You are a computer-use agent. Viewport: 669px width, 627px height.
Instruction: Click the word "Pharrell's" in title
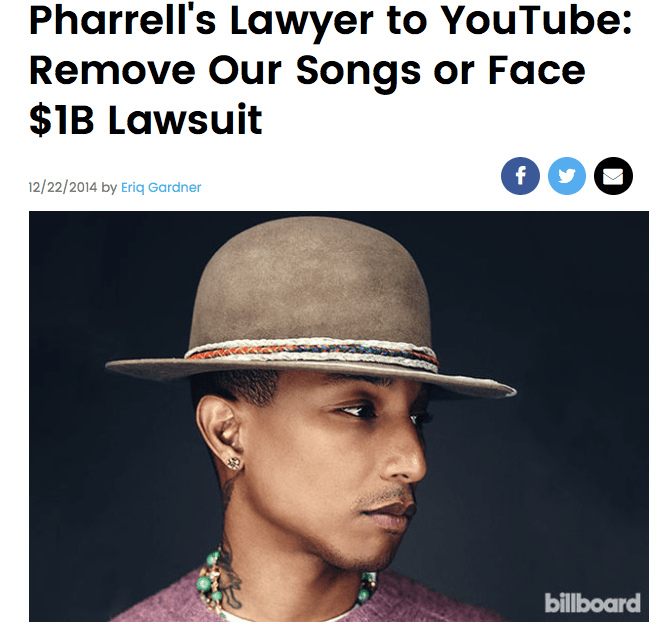[122, 21]
